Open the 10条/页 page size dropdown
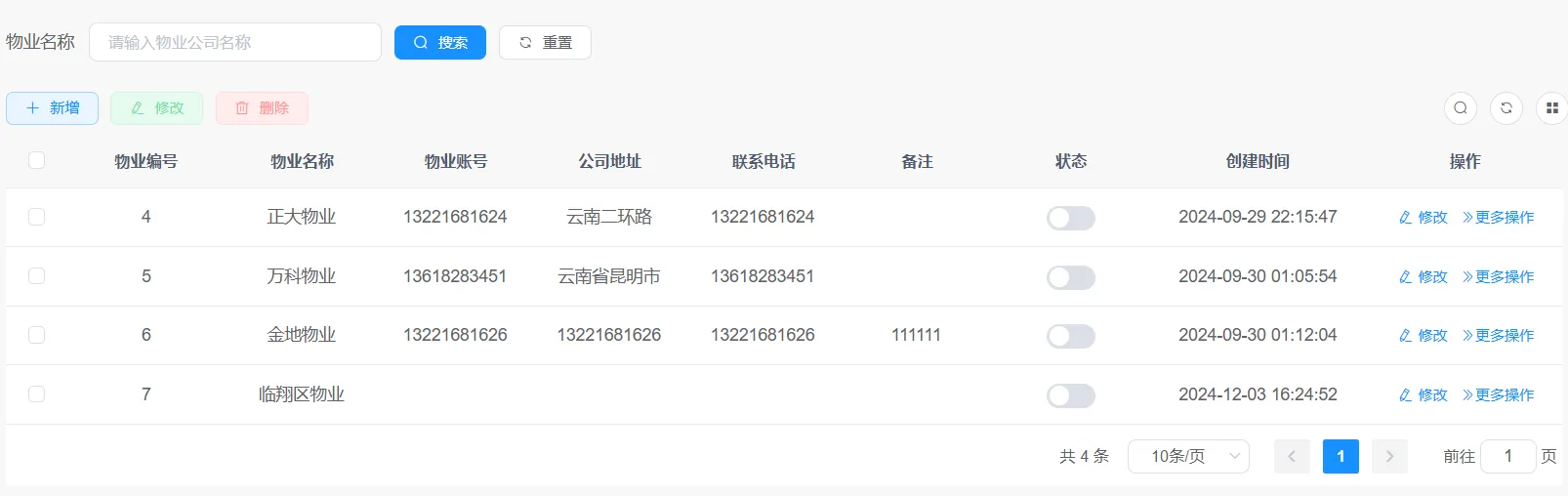 [x=1188, y=456]
